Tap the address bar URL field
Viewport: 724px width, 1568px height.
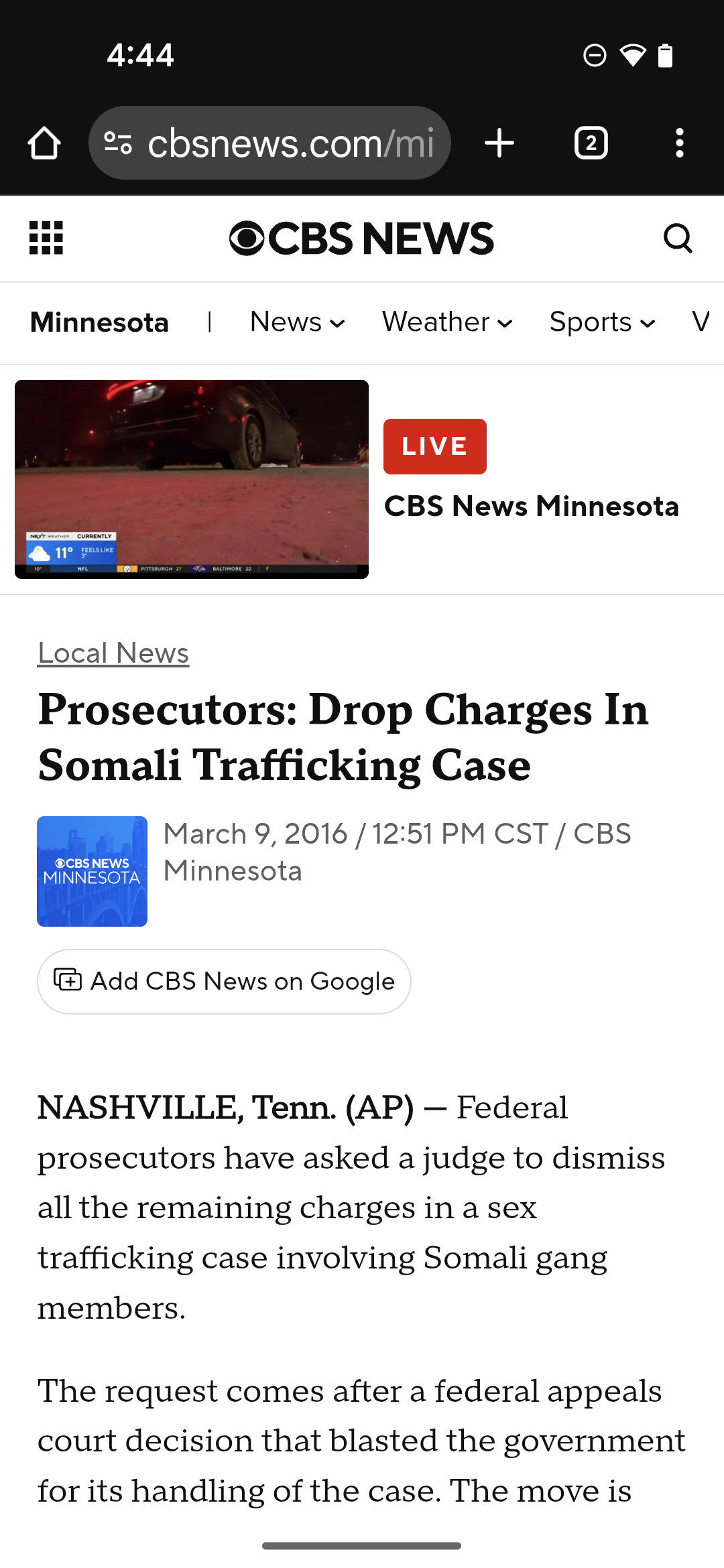[x=291, y=143]
